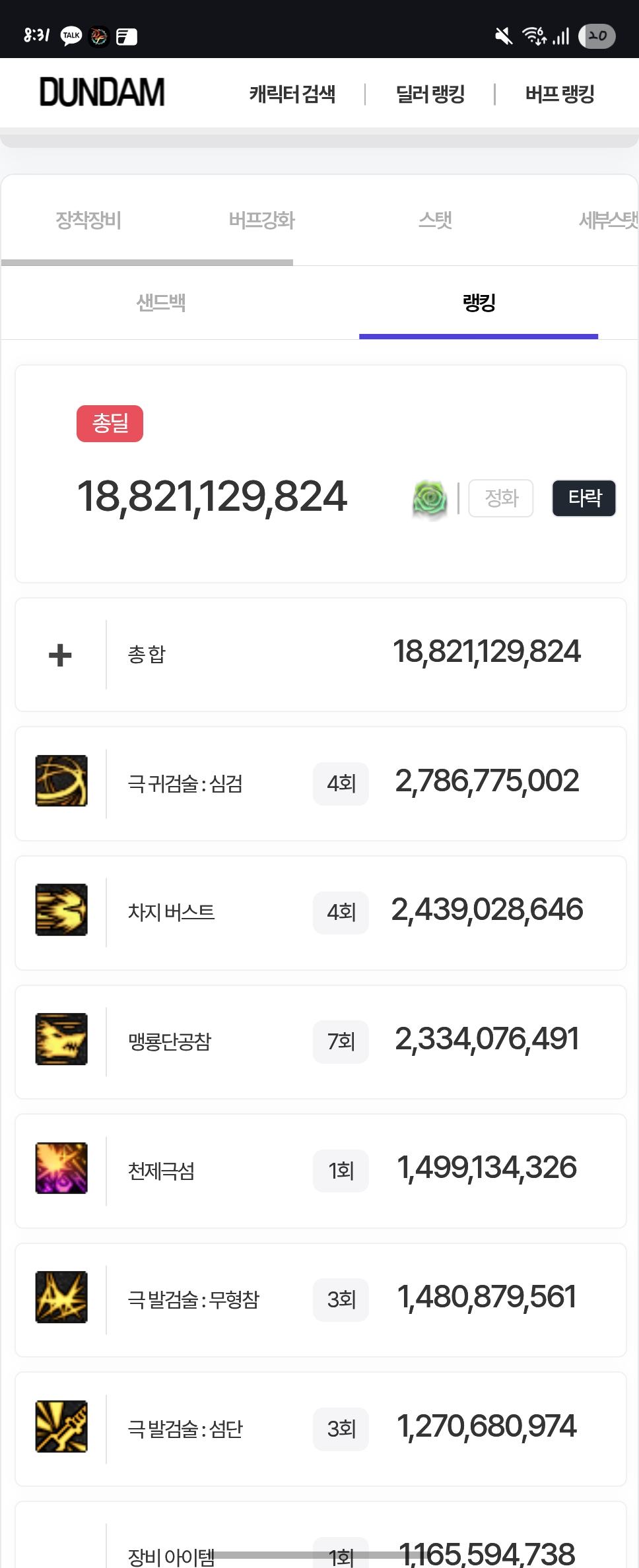Go to 딜러 랭킹 page
The height and width of the screenshot is (1568, 639).
tap(430, 94)
